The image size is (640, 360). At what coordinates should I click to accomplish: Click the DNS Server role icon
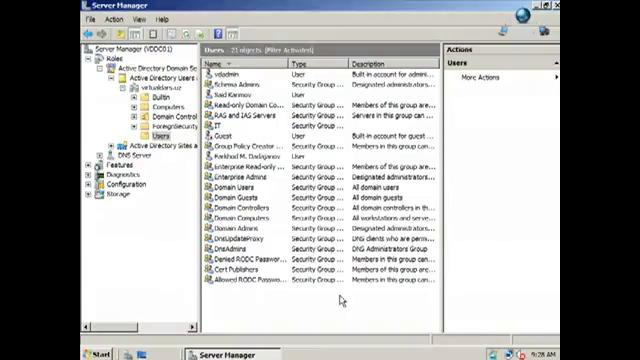point(110,155)
